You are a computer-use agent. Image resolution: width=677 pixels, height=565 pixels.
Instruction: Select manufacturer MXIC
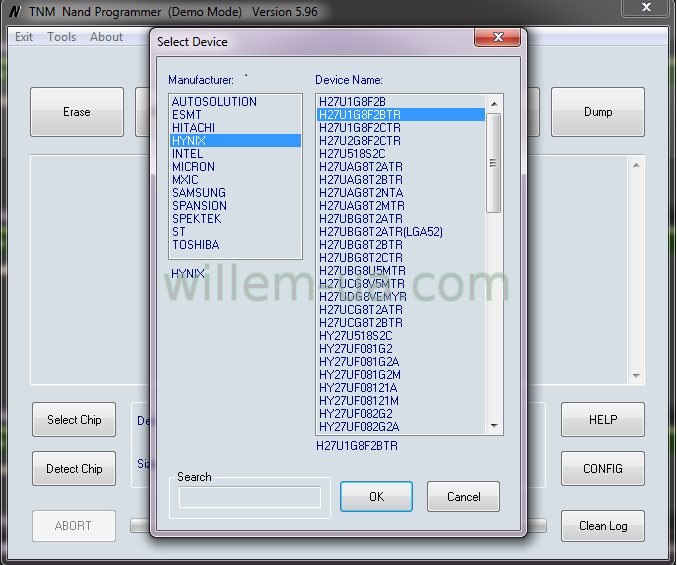[236, 180]
